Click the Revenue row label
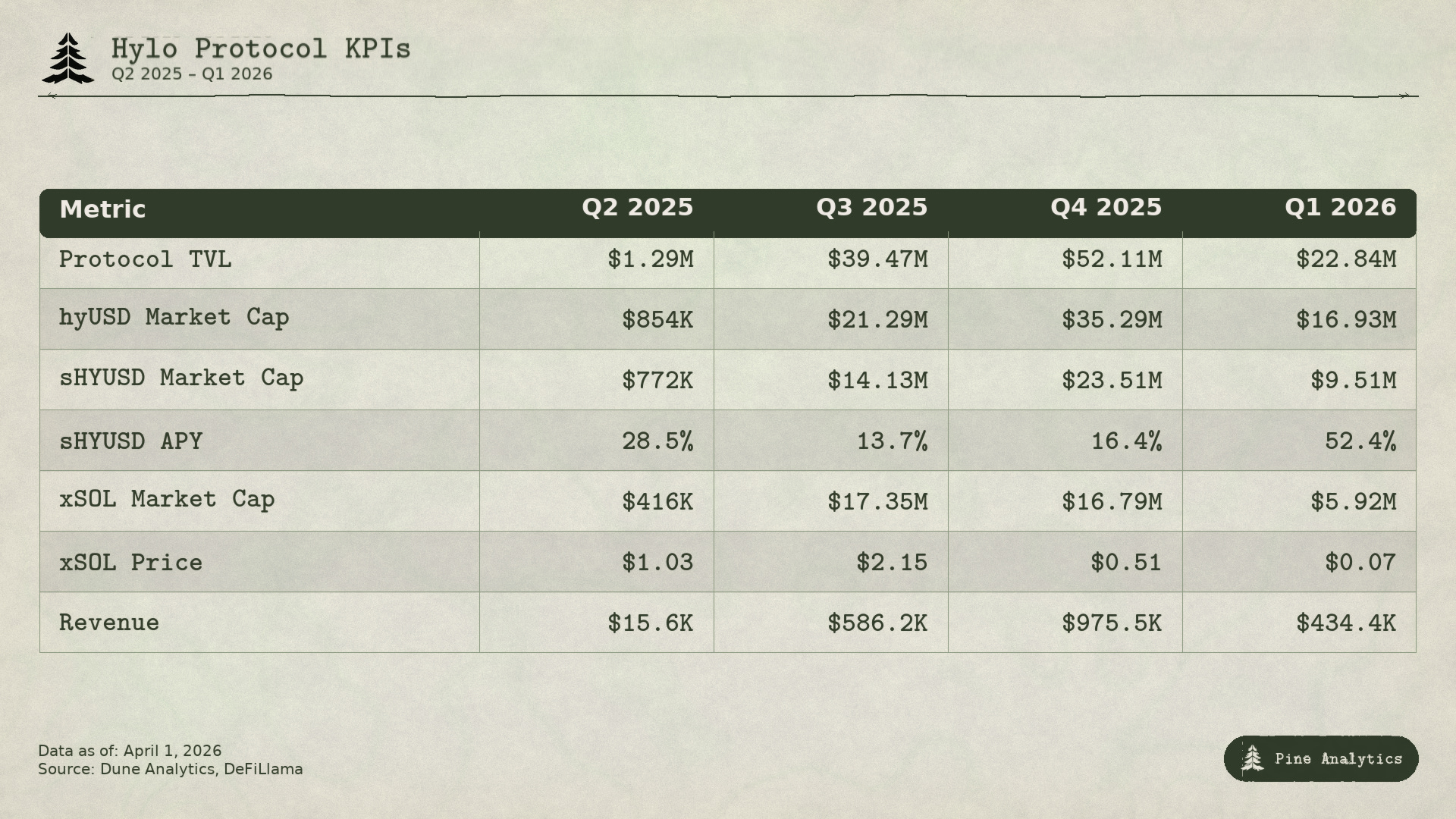The width and height of the screenshot is (1456, 819). pos(109,623)
